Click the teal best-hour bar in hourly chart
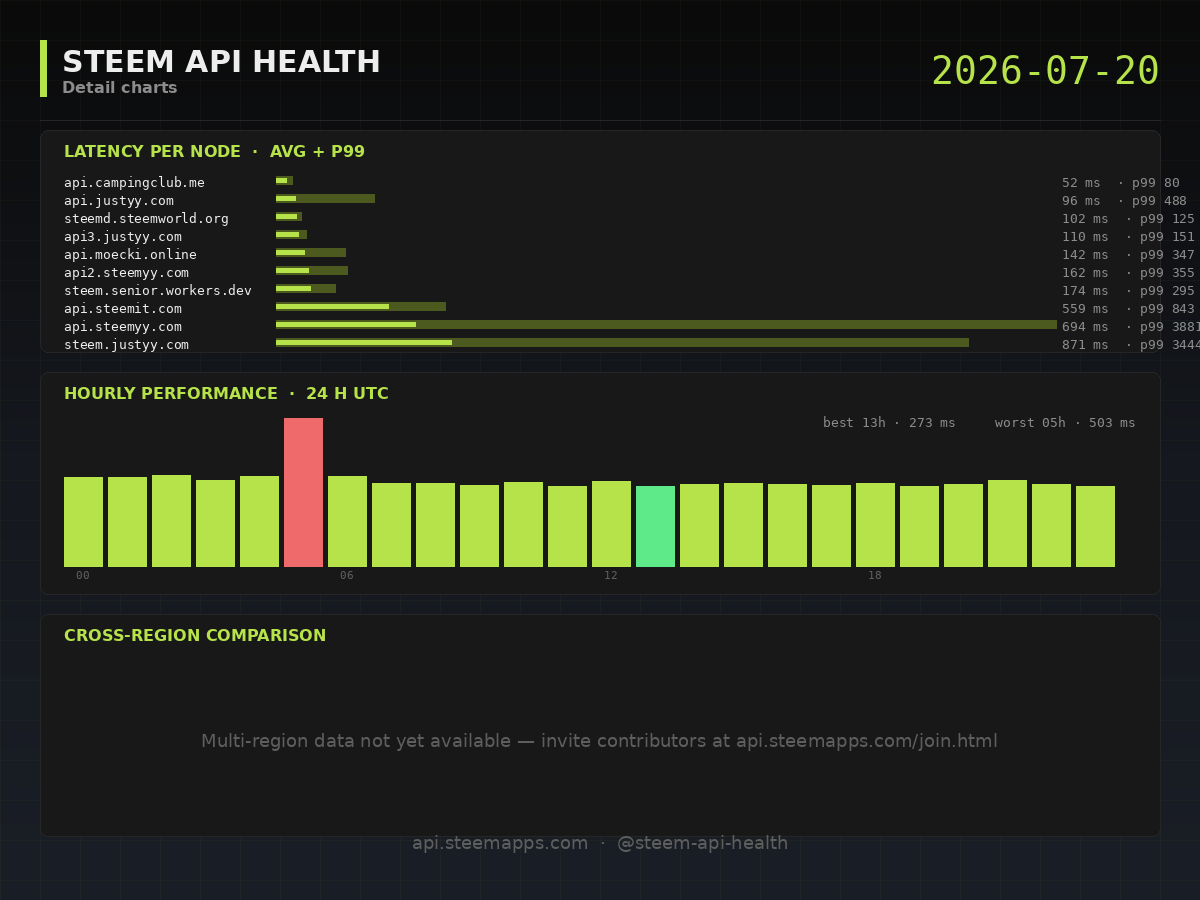The width and height of the screenshot is (1200, 900). tap(655, 526)
